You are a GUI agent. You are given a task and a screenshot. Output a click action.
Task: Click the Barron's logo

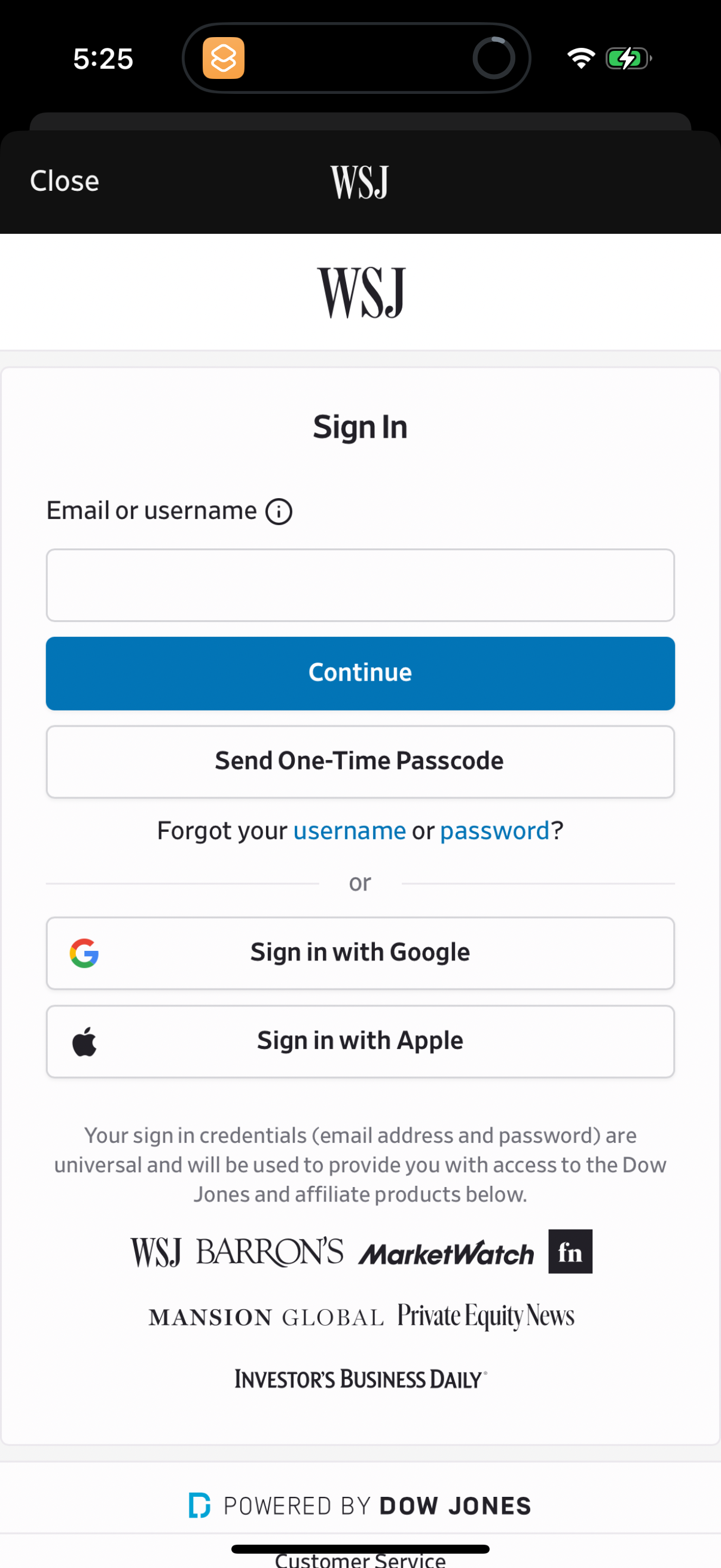pos(270,1252)
